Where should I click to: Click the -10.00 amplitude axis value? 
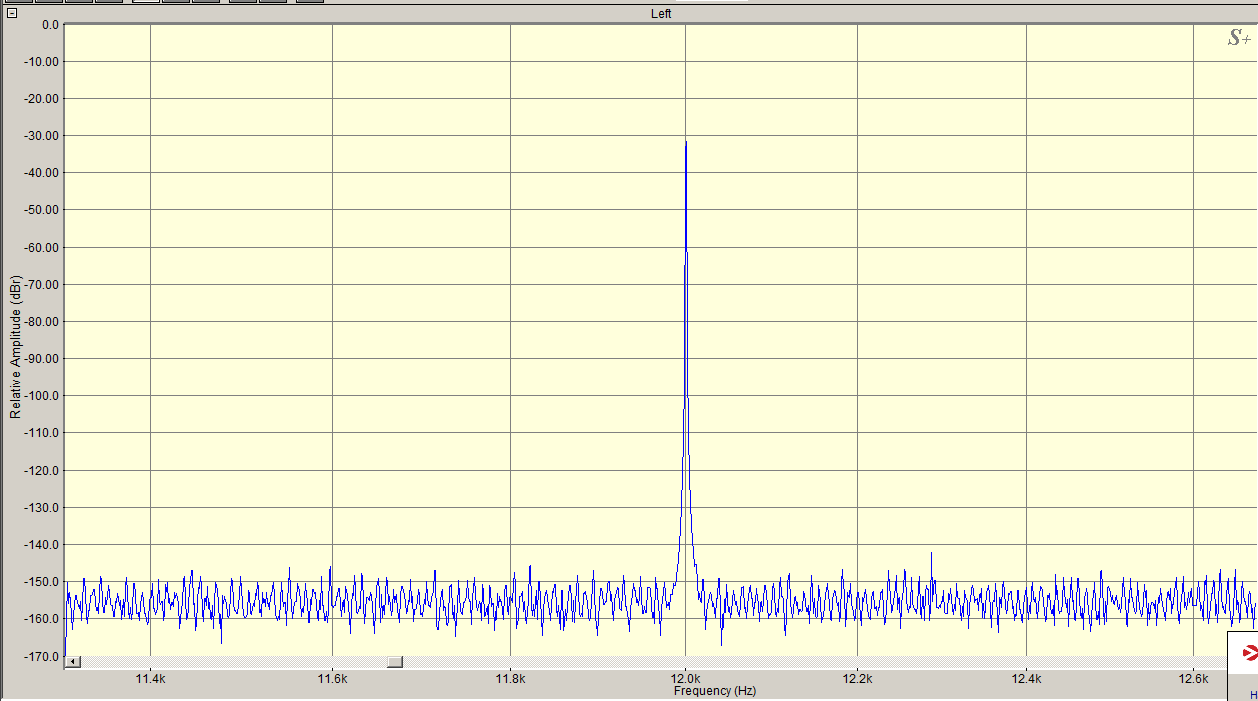tap(43, 62)
